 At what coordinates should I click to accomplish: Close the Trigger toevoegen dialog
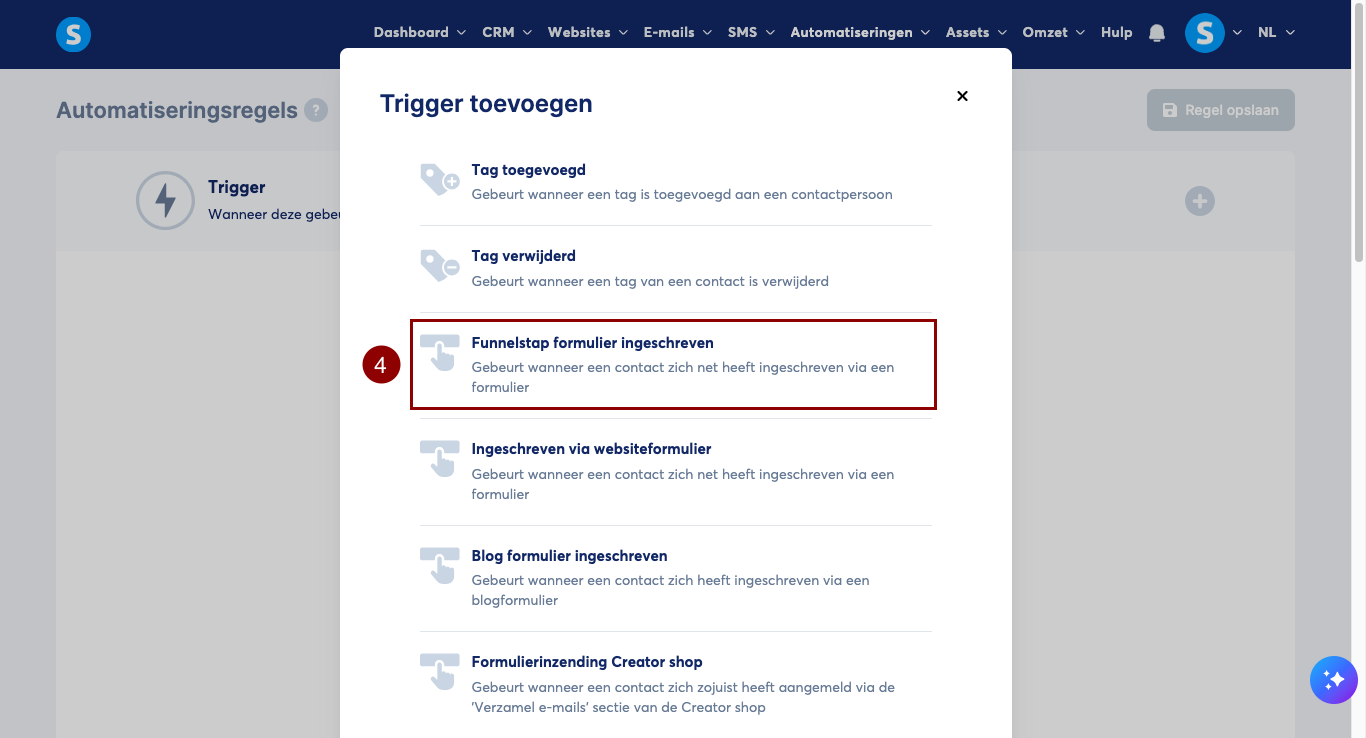click(x=962, y=96)
